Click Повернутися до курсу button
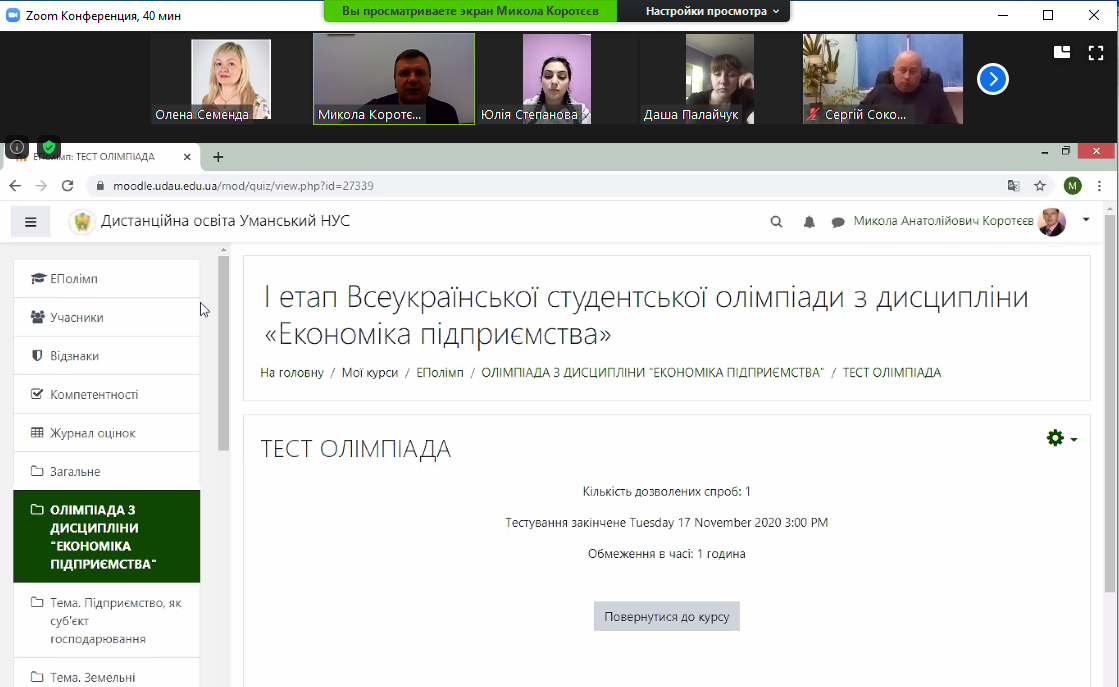Image resolution: width=1119 pixels, height=687 pixels. 667,616
